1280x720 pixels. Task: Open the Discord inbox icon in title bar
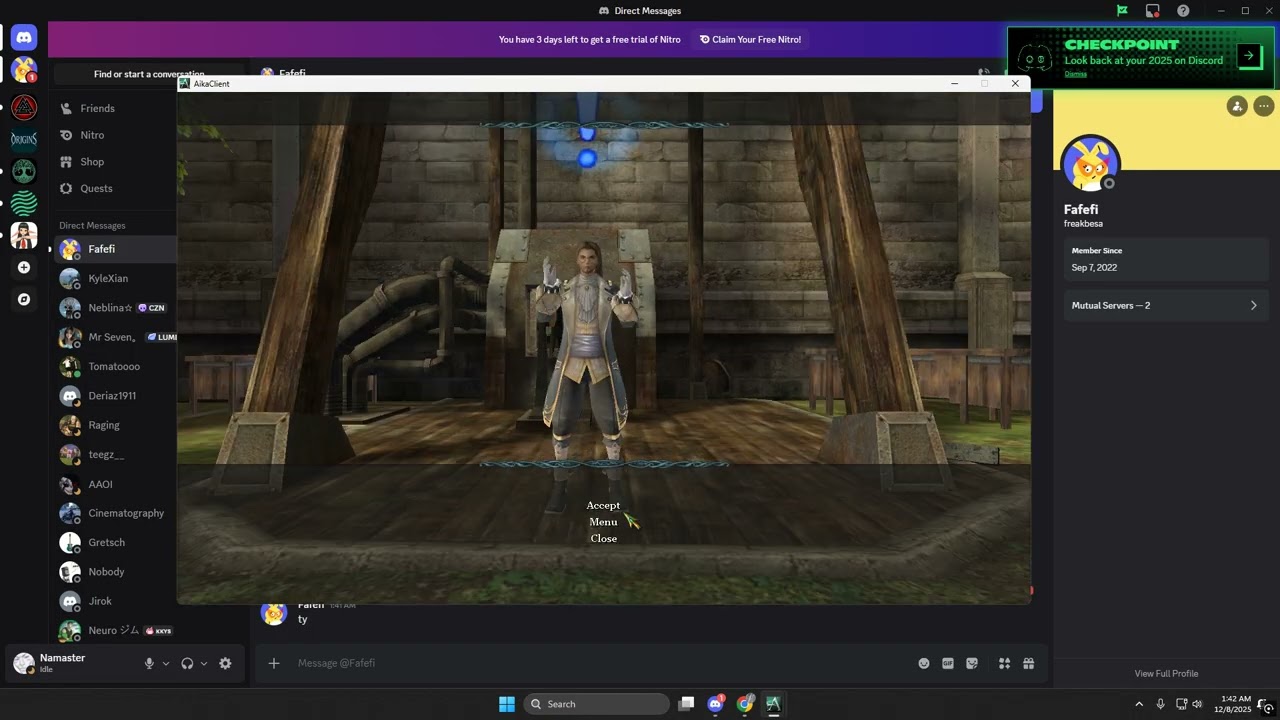(x=1153, y=11)
